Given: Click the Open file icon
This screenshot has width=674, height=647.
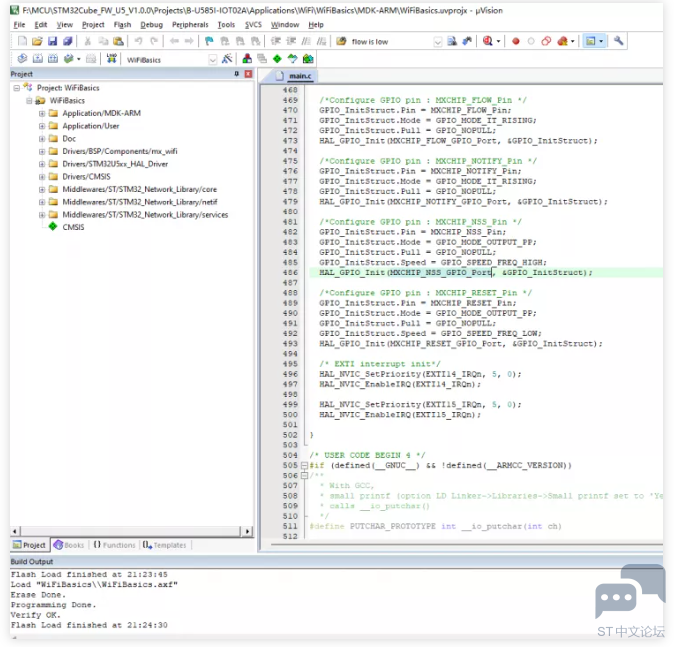Looking at the screenshot, I should (x=37, y=41).
